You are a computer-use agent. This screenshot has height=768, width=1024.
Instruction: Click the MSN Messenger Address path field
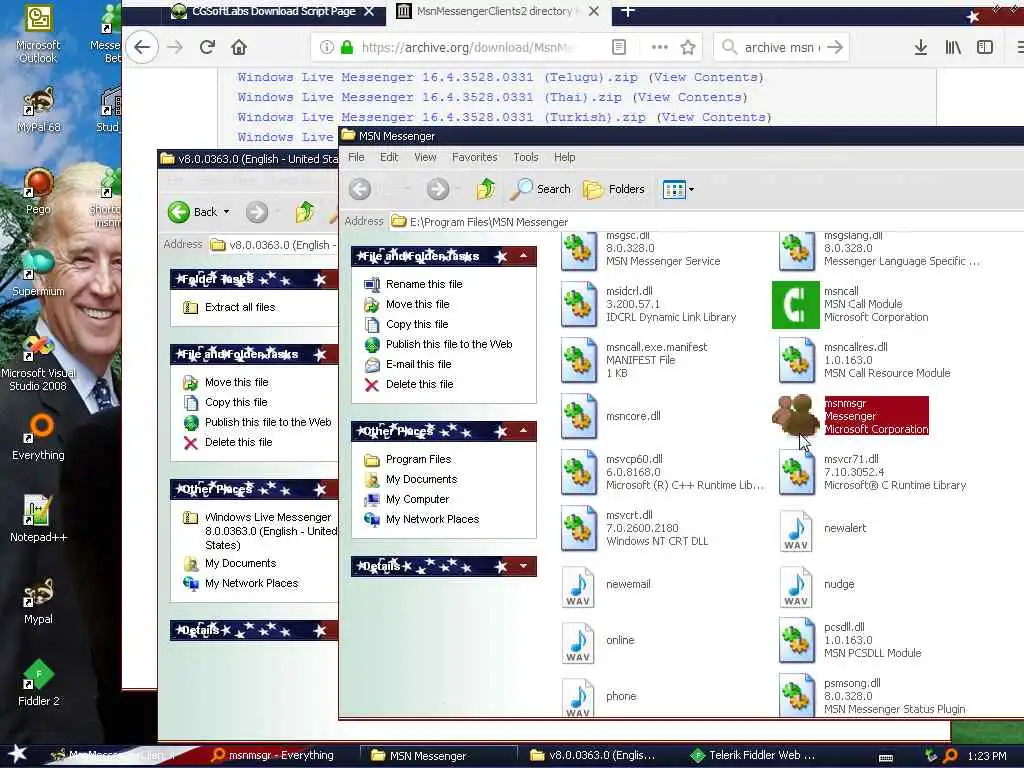pyautogui.click(x=705, y=222)
